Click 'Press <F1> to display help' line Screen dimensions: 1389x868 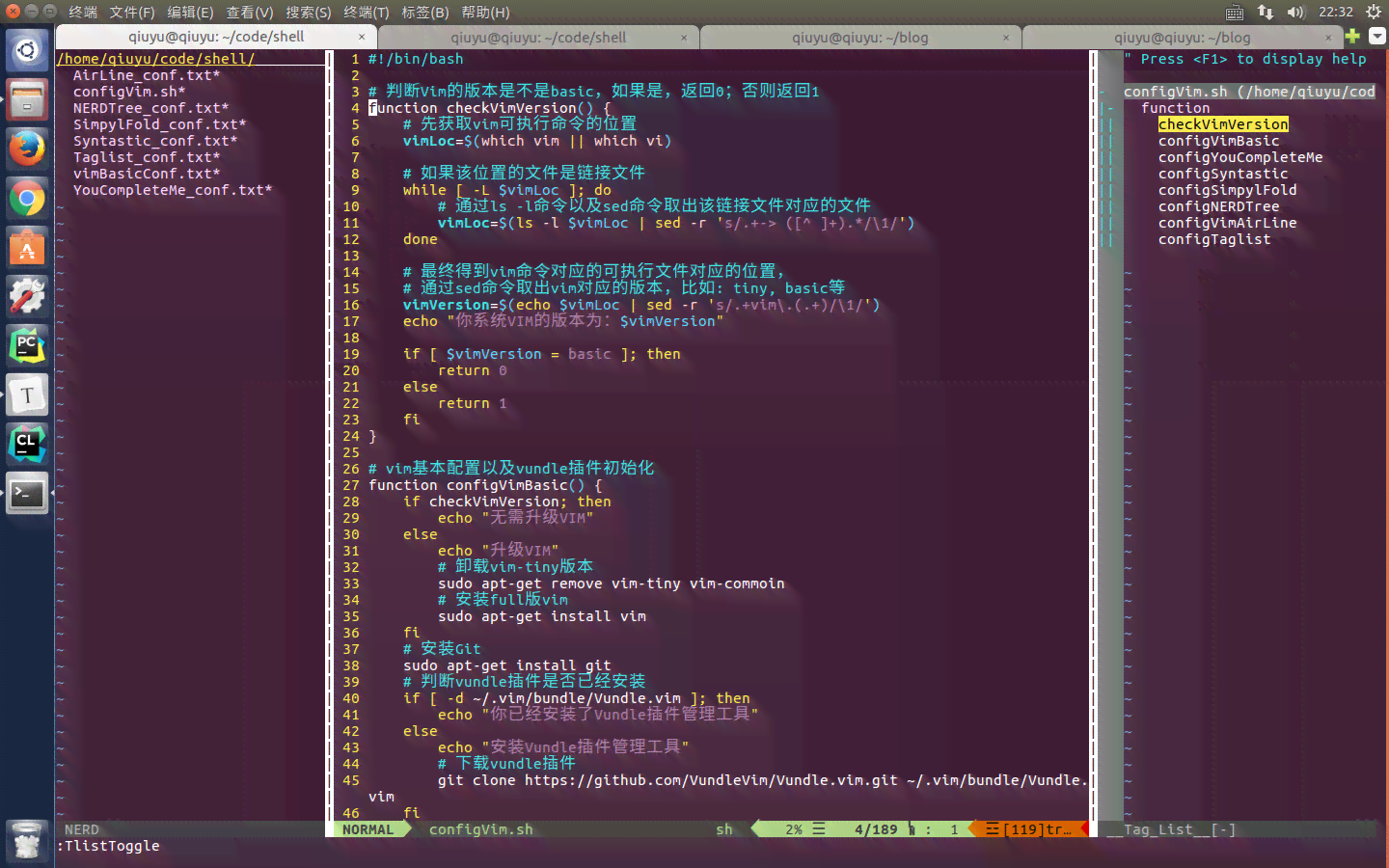pos(1245,59)
